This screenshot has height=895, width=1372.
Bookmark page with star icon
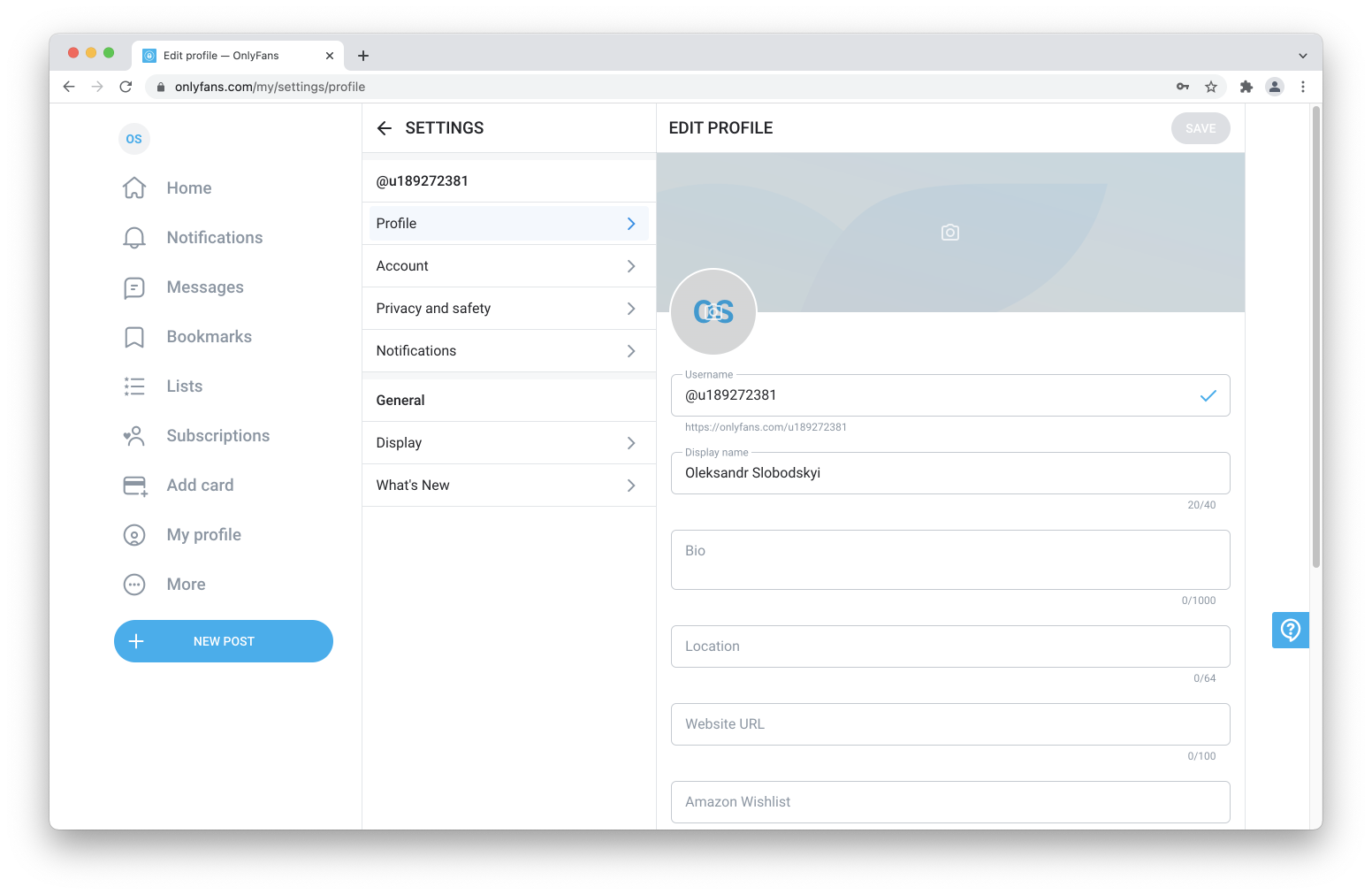coord(1211,87)
